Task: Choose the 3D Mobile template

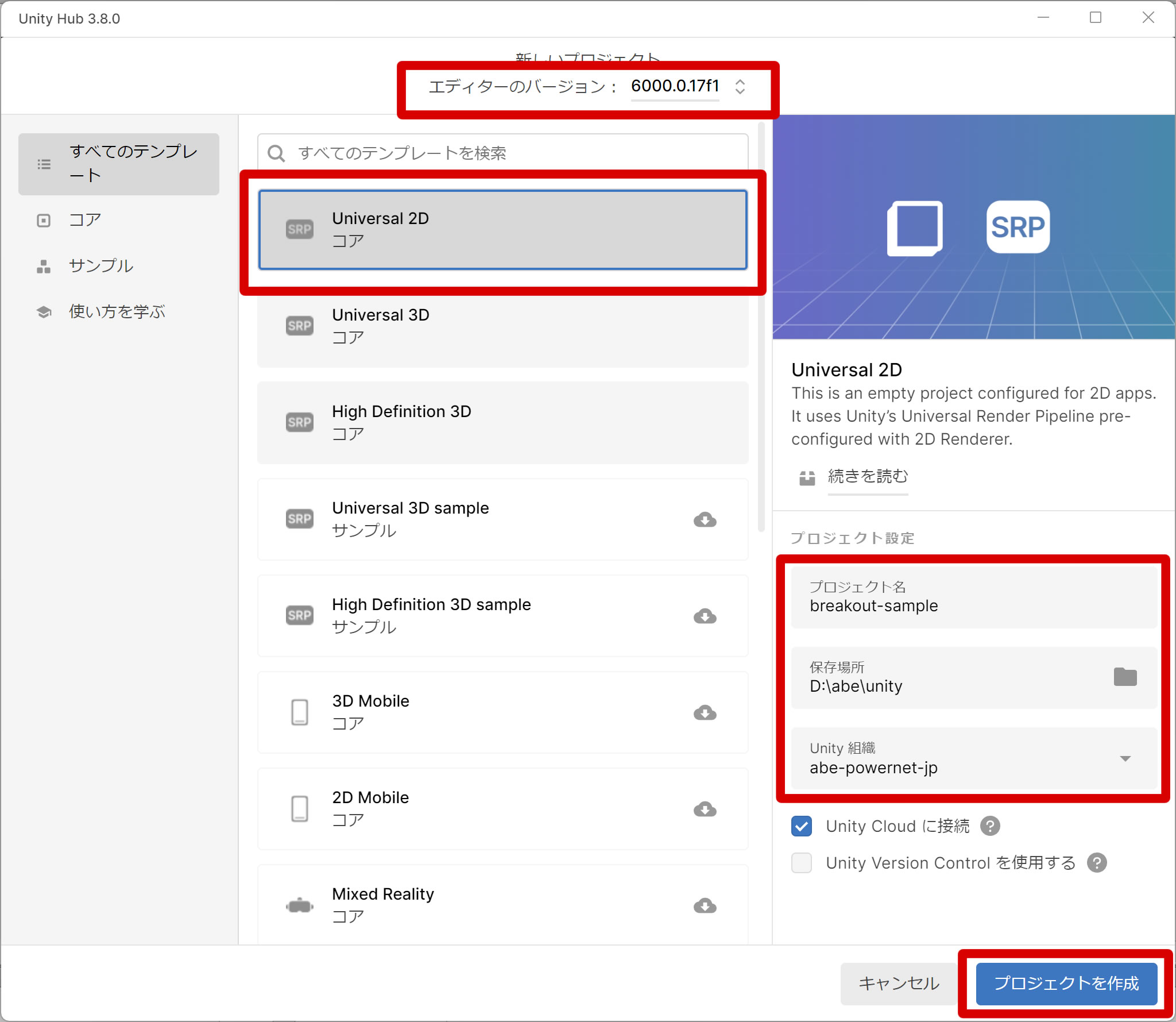Action: pos(502,712)
